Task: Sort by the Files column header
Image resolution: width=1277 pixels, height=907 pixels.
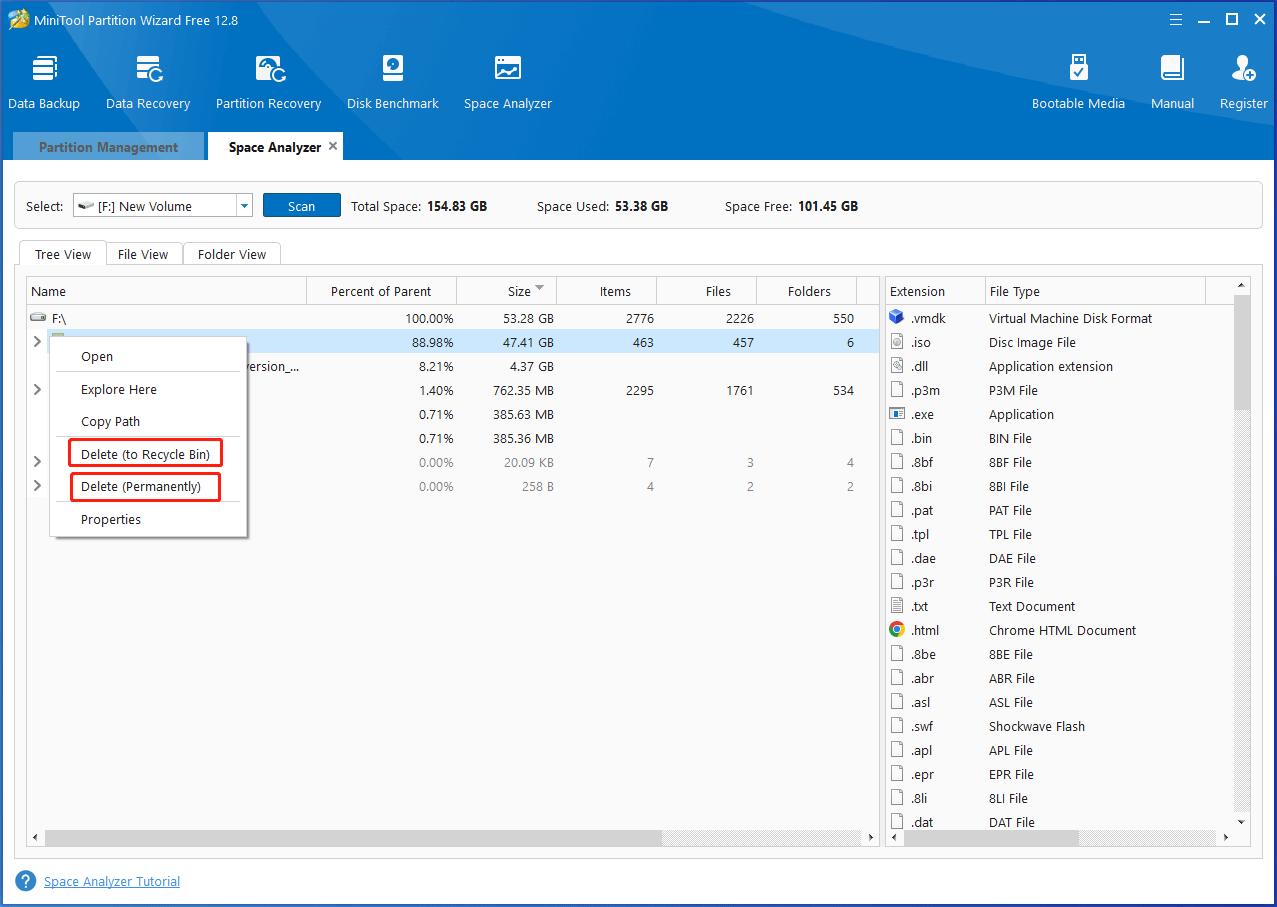Action: coord(706,291)
